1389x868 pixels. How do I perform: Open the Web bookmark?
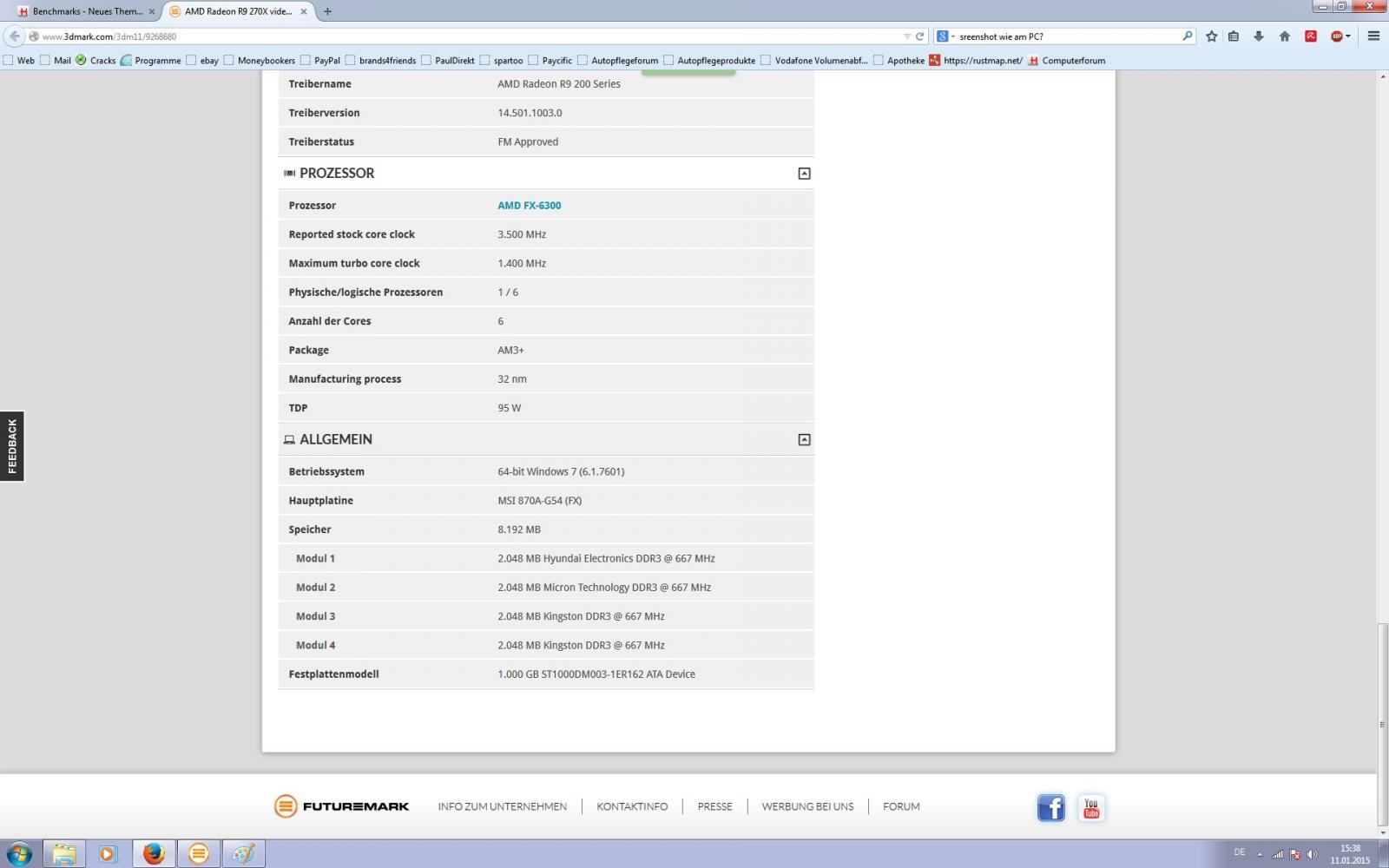(x=19, y=61)
